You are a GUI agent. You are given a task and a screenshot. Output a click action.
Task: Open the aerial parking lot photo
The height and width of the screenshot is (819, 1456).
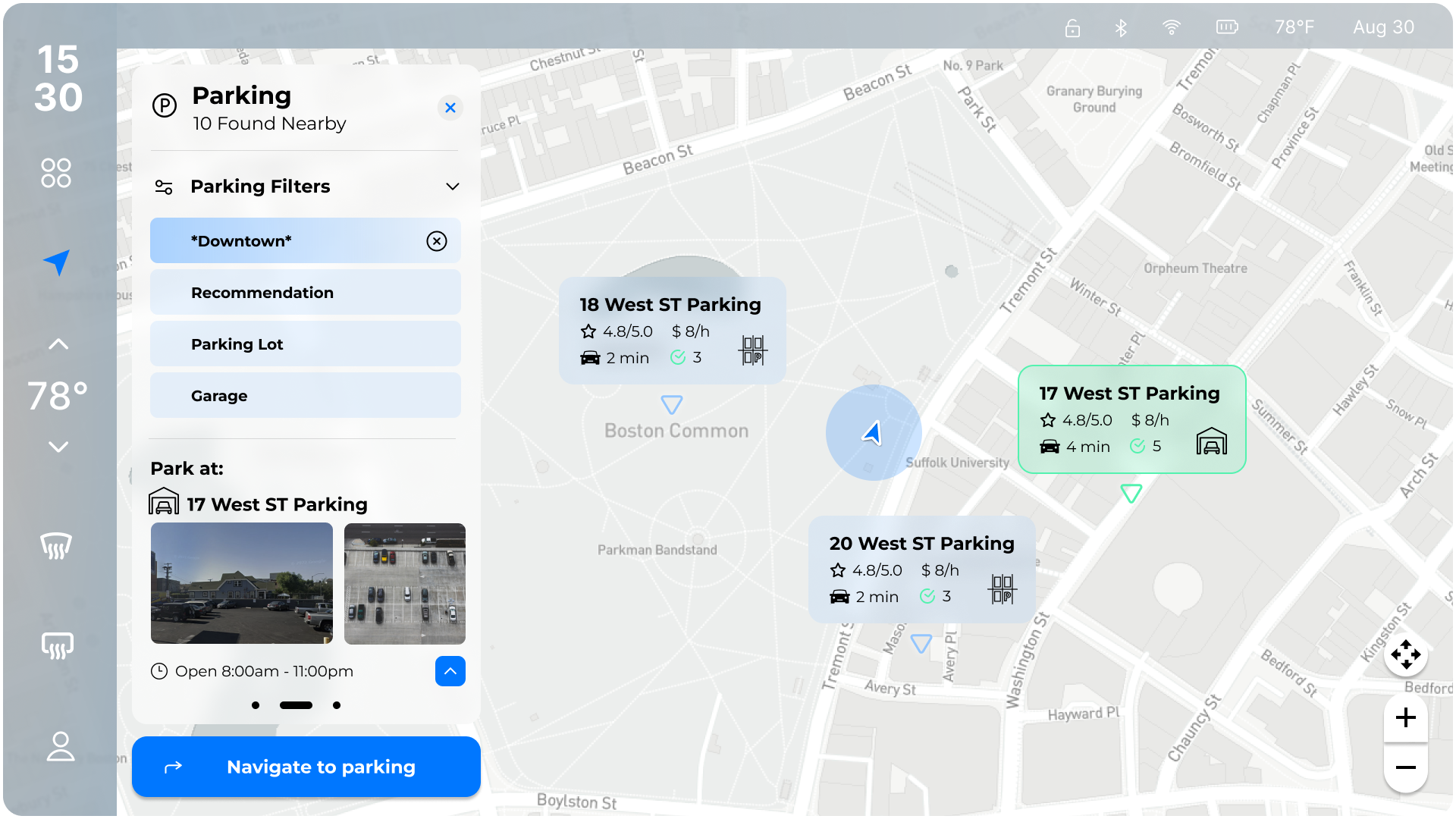[404, 583]
